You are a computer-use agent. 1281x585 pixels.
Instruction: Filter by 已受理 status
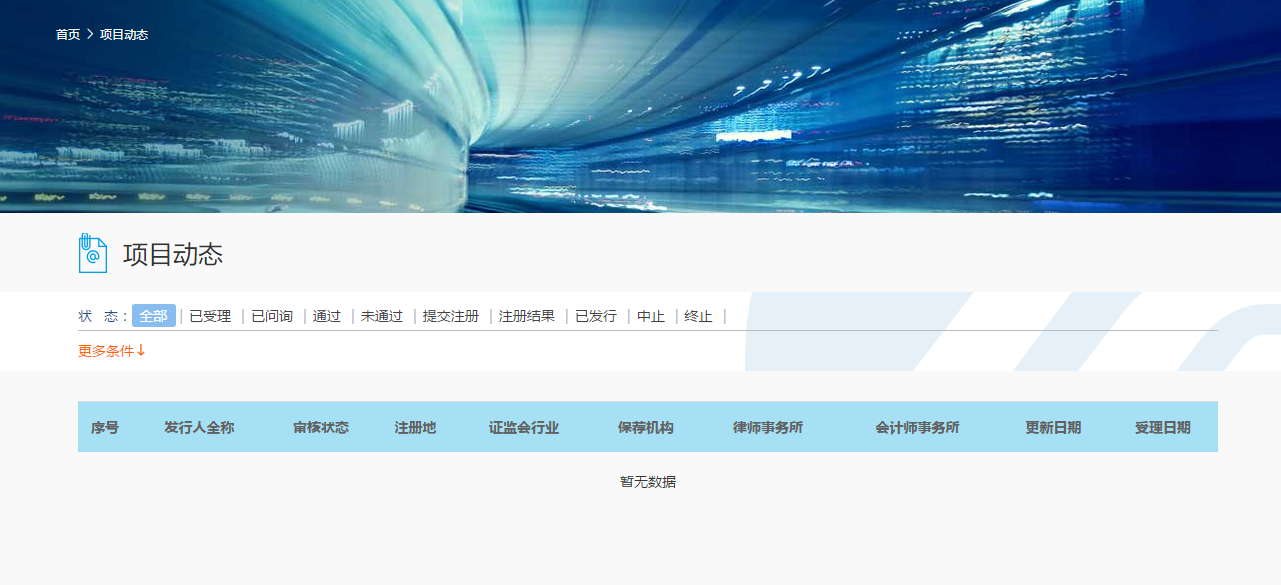[210, 316]
